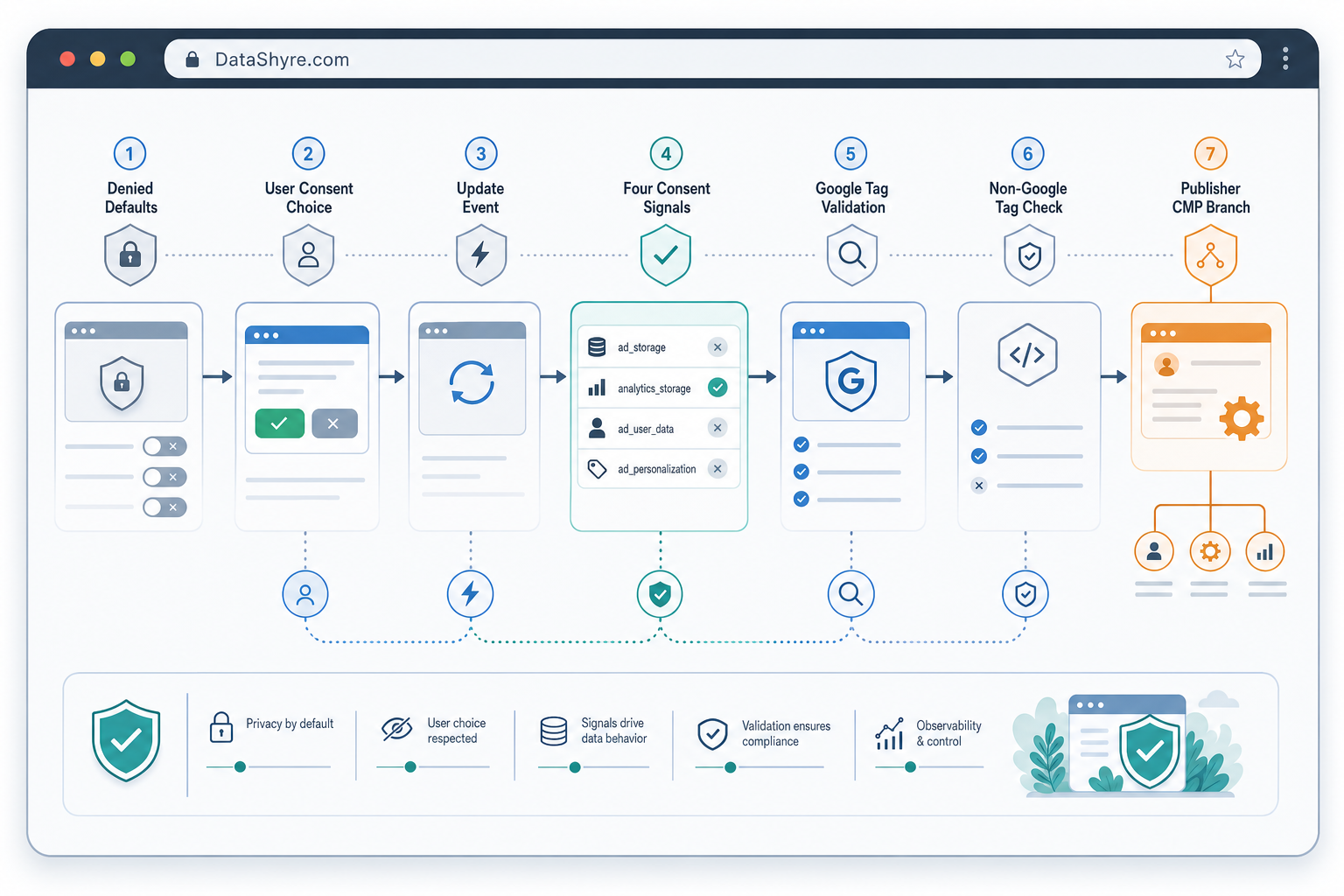Image resolution: width=1344 pixels, height=896 pixels.
Task: Click the bookmark star in address bar
Action: pyautogui.click(x=1235, y=59)
